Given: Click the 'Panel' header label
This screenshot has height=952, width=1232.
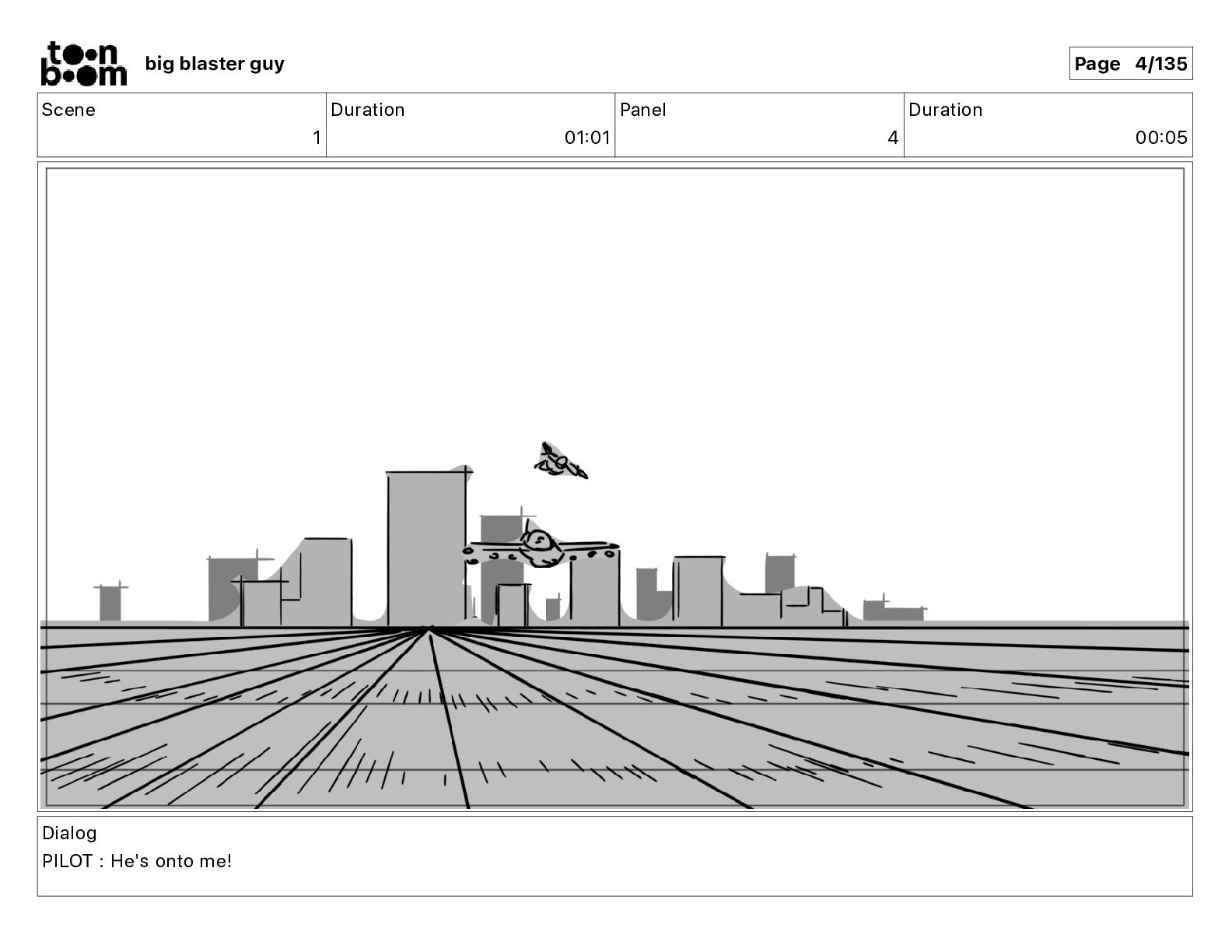Looking at the screenshot, I should (x=642, y=110).
